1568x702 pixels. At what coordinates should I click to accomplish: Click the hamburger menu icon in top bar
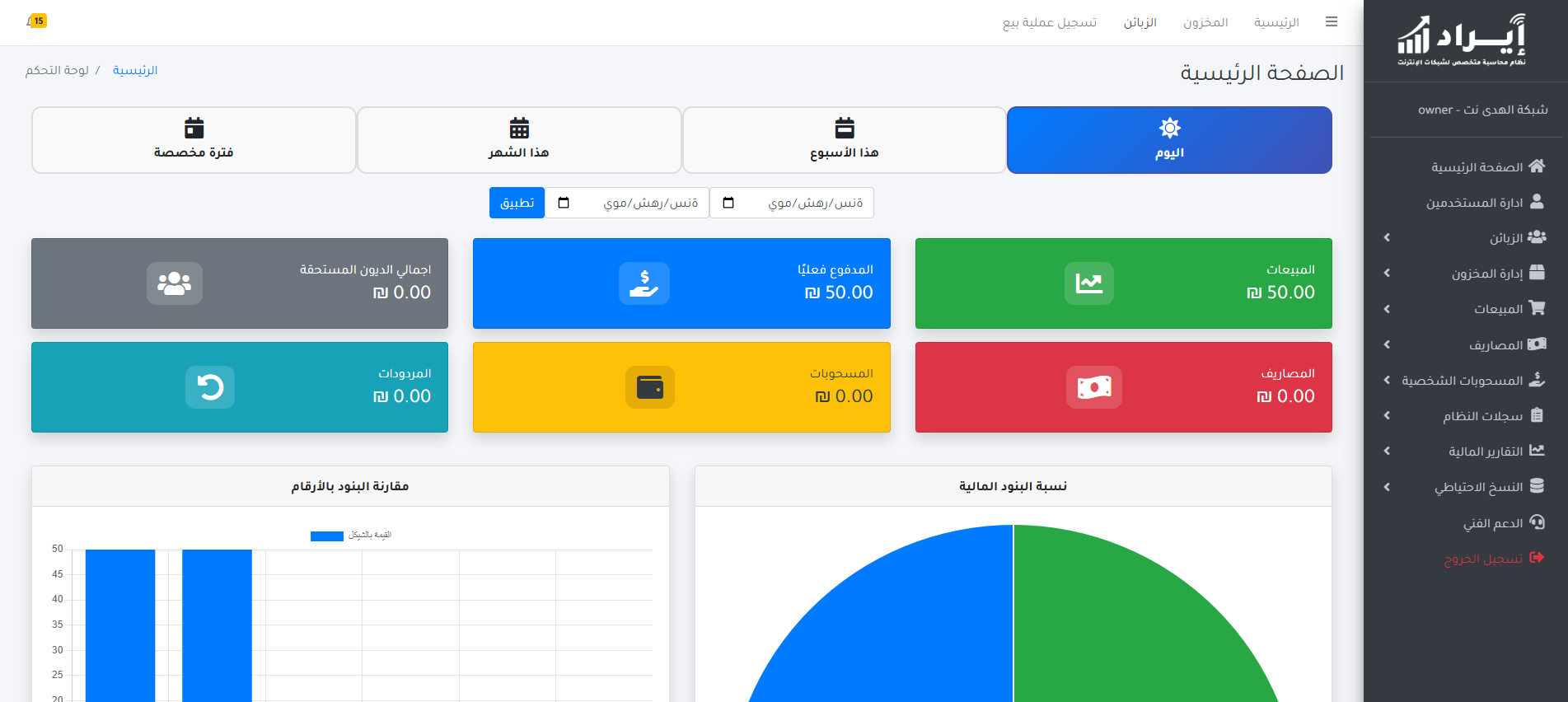tap(1331, 22)
